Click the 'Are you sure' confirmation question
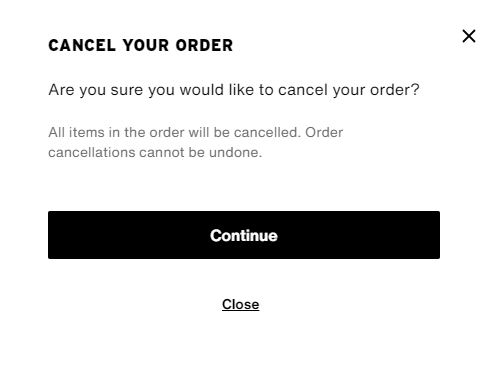486x368 pixels. pos(234,90)
